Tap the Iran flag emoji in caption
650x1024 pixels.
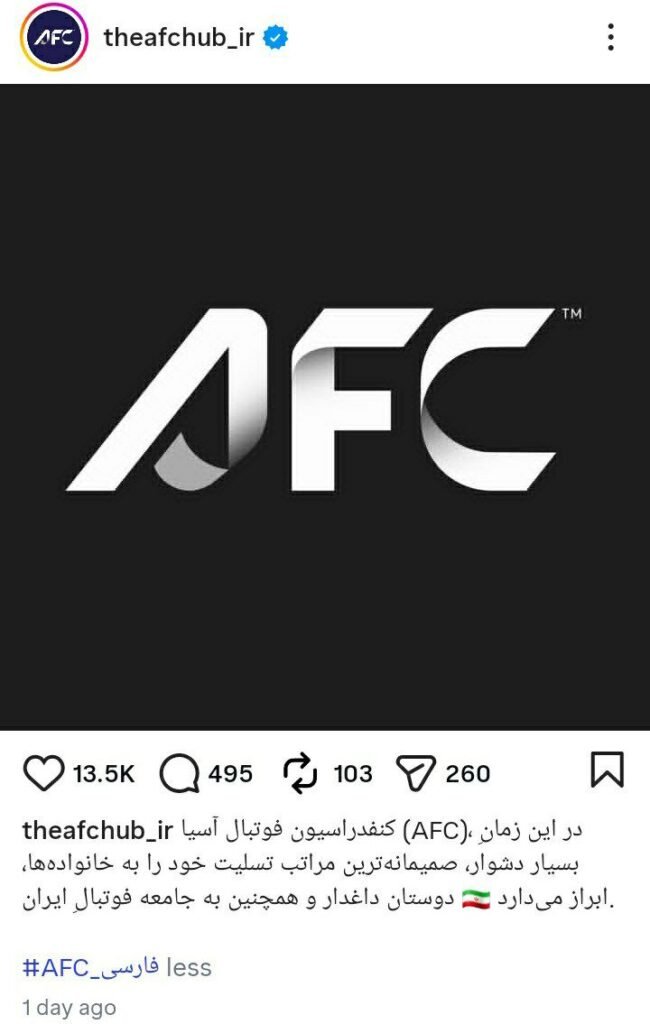(x=476, y=899)
